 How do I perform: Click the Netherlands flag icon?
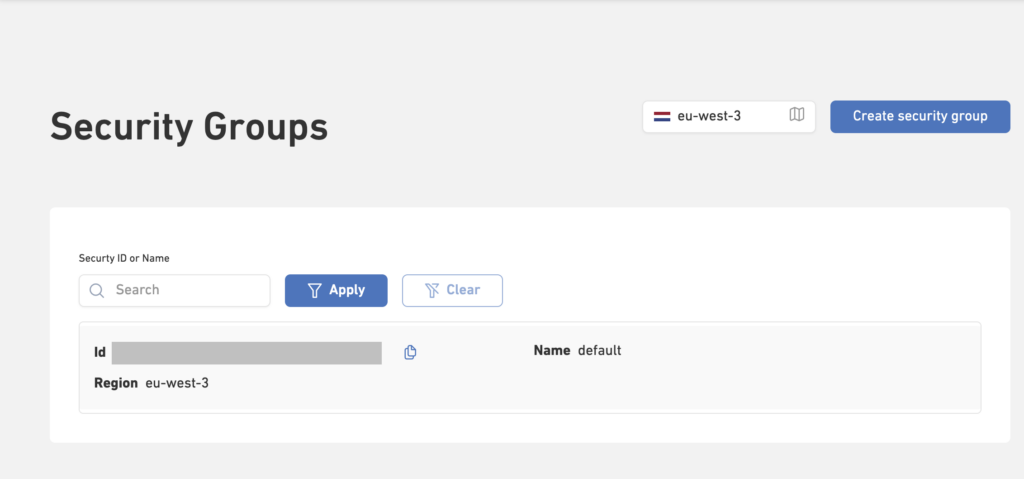[662, 117]
